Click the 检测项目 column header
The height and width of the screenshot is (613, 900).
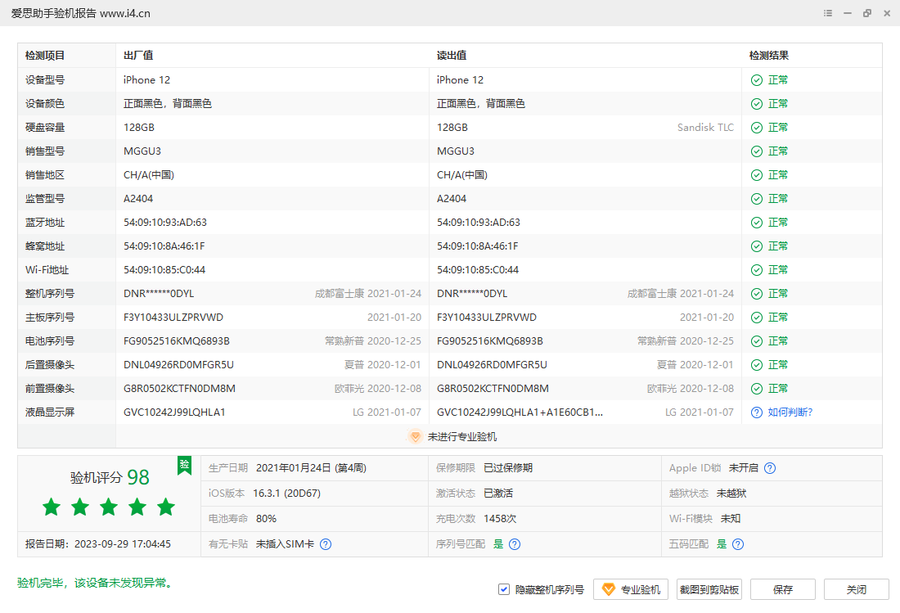tap(45, 56)
